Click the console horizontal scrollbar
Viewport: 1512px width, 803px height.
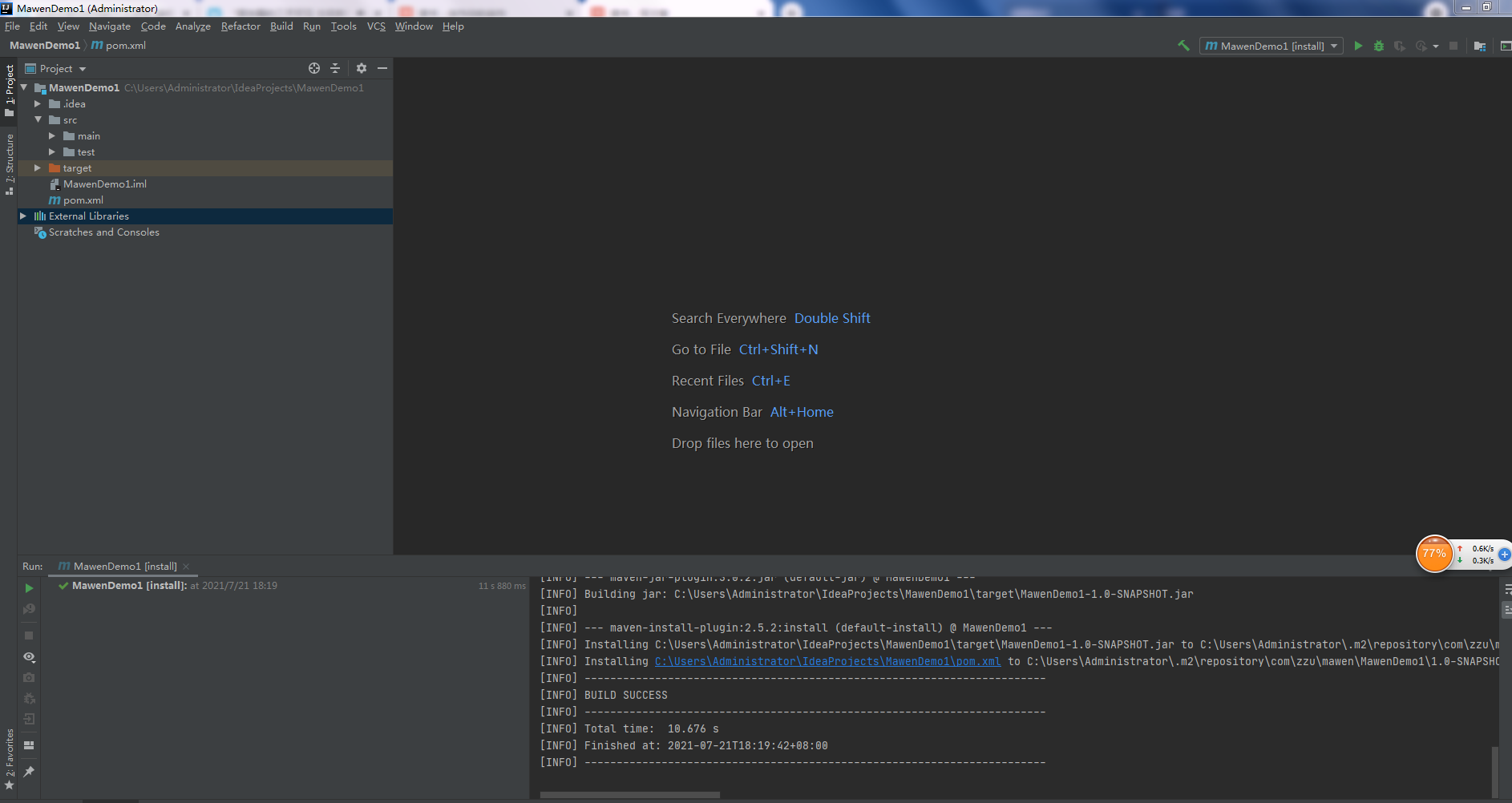pyautogui.click(x=629, y=795)
